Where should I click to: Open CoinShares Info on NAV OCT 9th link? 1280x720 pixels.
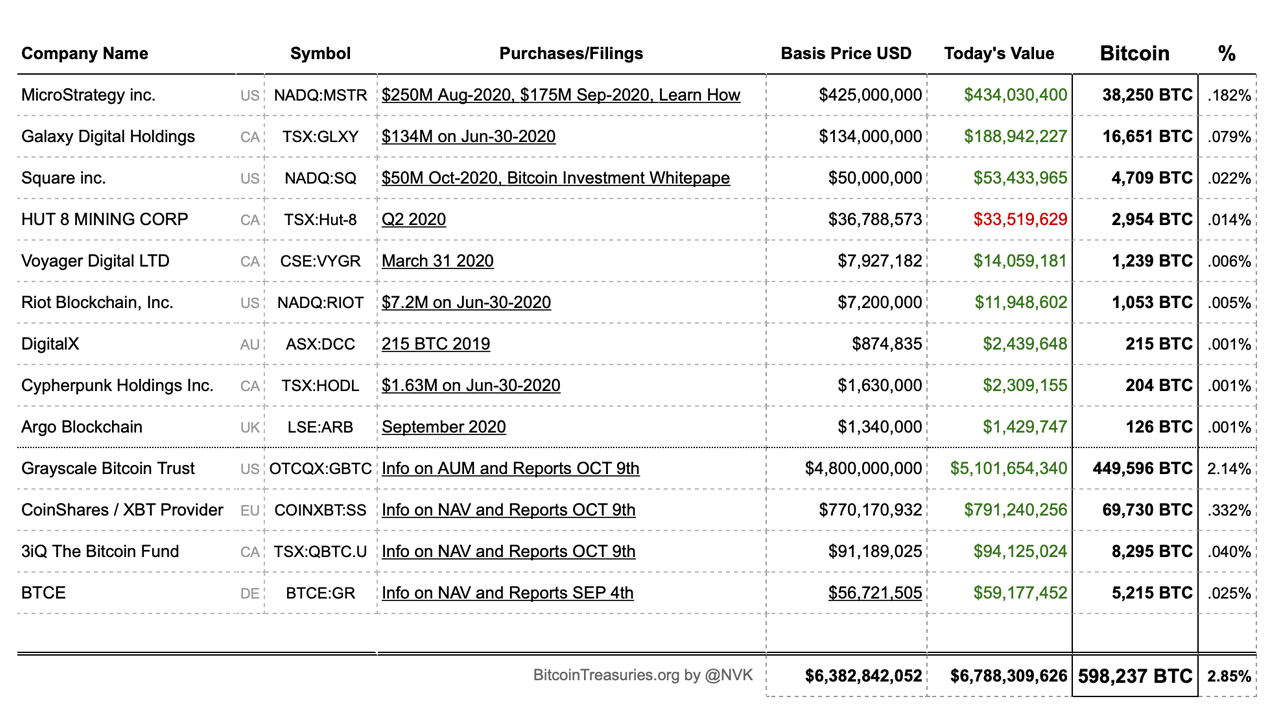pyautogui.click(x=509, y=510)
